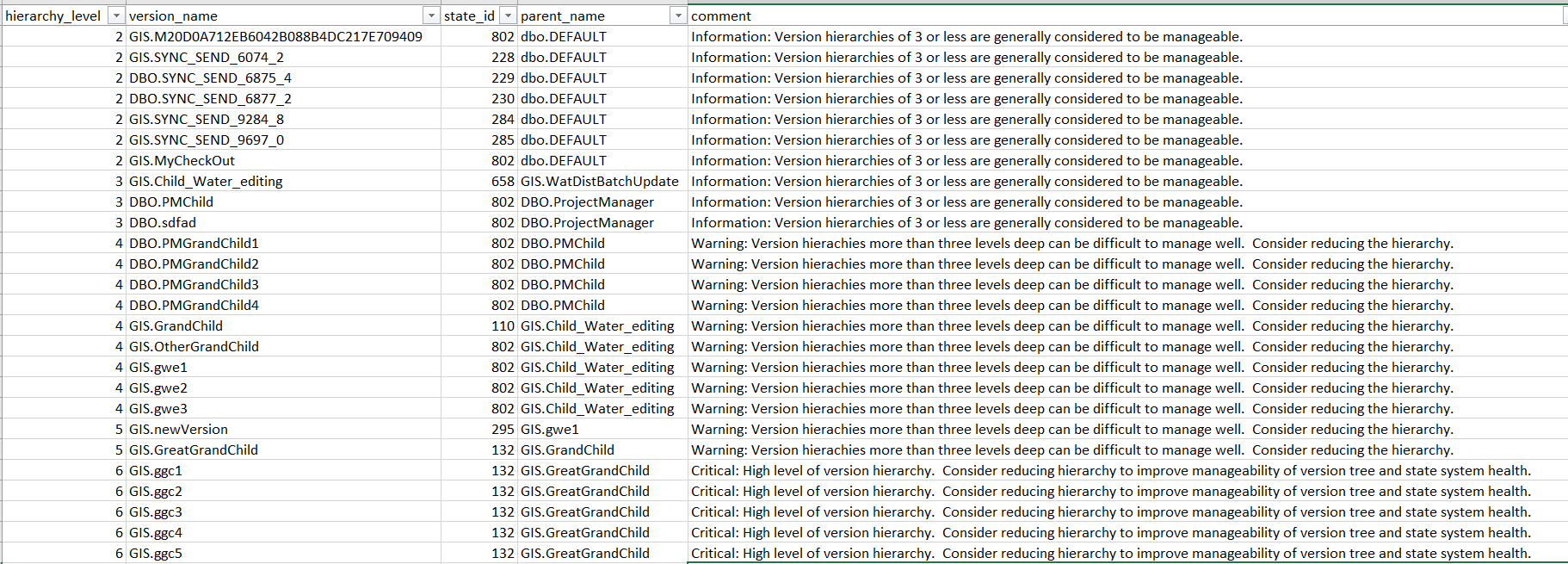The height and width of the screenshot is (564, 1568).
Task: Click the GIS.ggc2 version cell
Action: tap(283, 491)
